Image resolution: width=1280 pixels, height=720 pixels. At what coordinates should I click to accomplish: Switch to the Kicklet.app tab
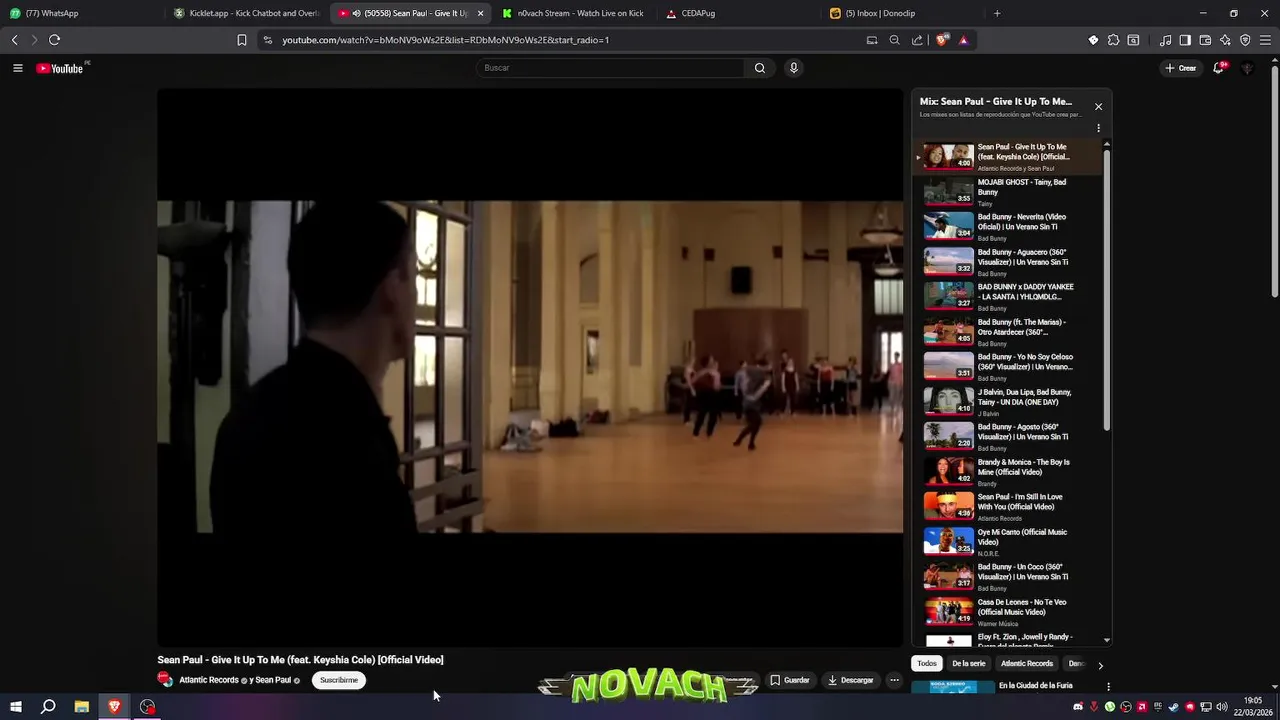(x=247, y=13)
